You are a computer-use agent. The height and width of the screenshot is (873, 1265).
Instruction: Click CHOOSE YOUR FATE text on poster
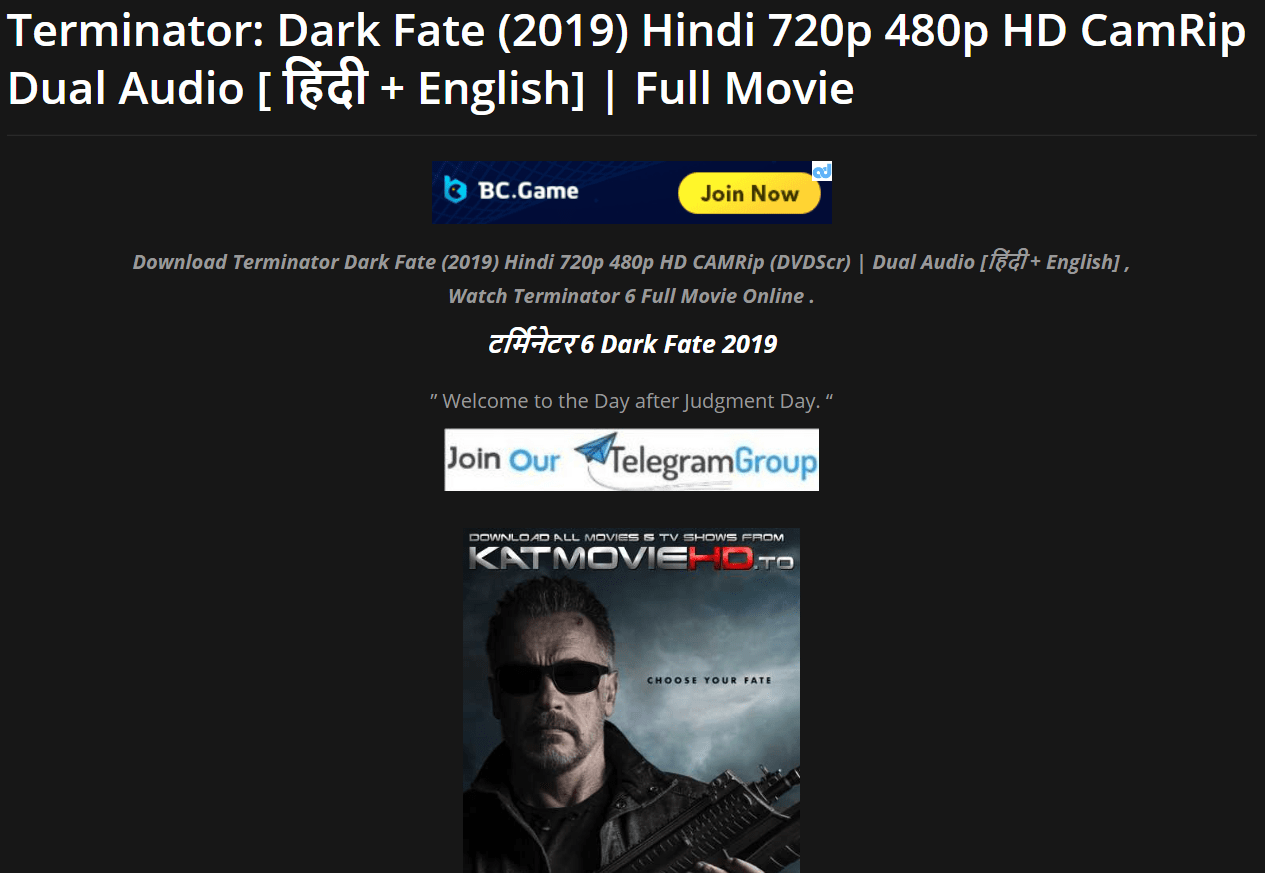(x=709, y=680)
